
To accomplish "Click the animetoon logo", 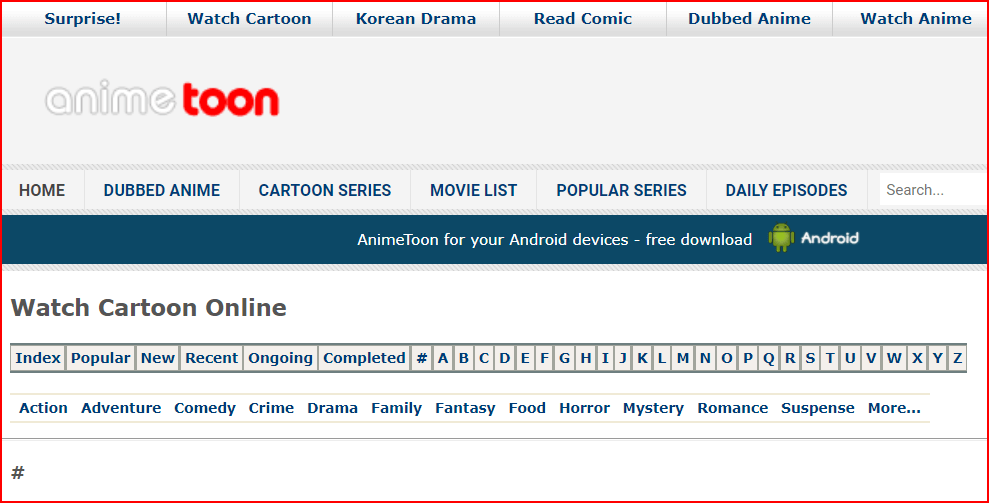I will (162, 100).
